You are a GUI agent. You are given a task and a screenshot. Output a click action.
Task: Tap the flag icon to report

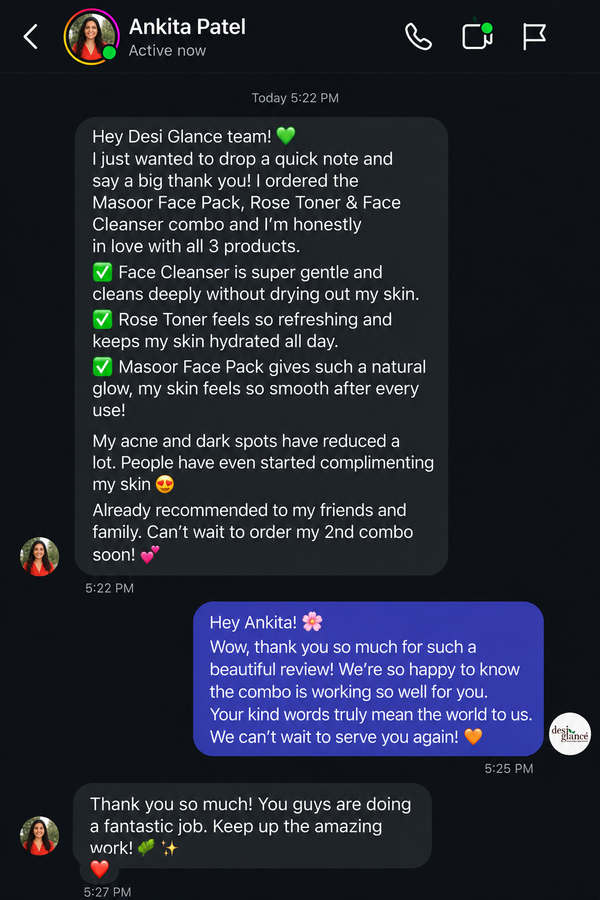click(534, 37)
